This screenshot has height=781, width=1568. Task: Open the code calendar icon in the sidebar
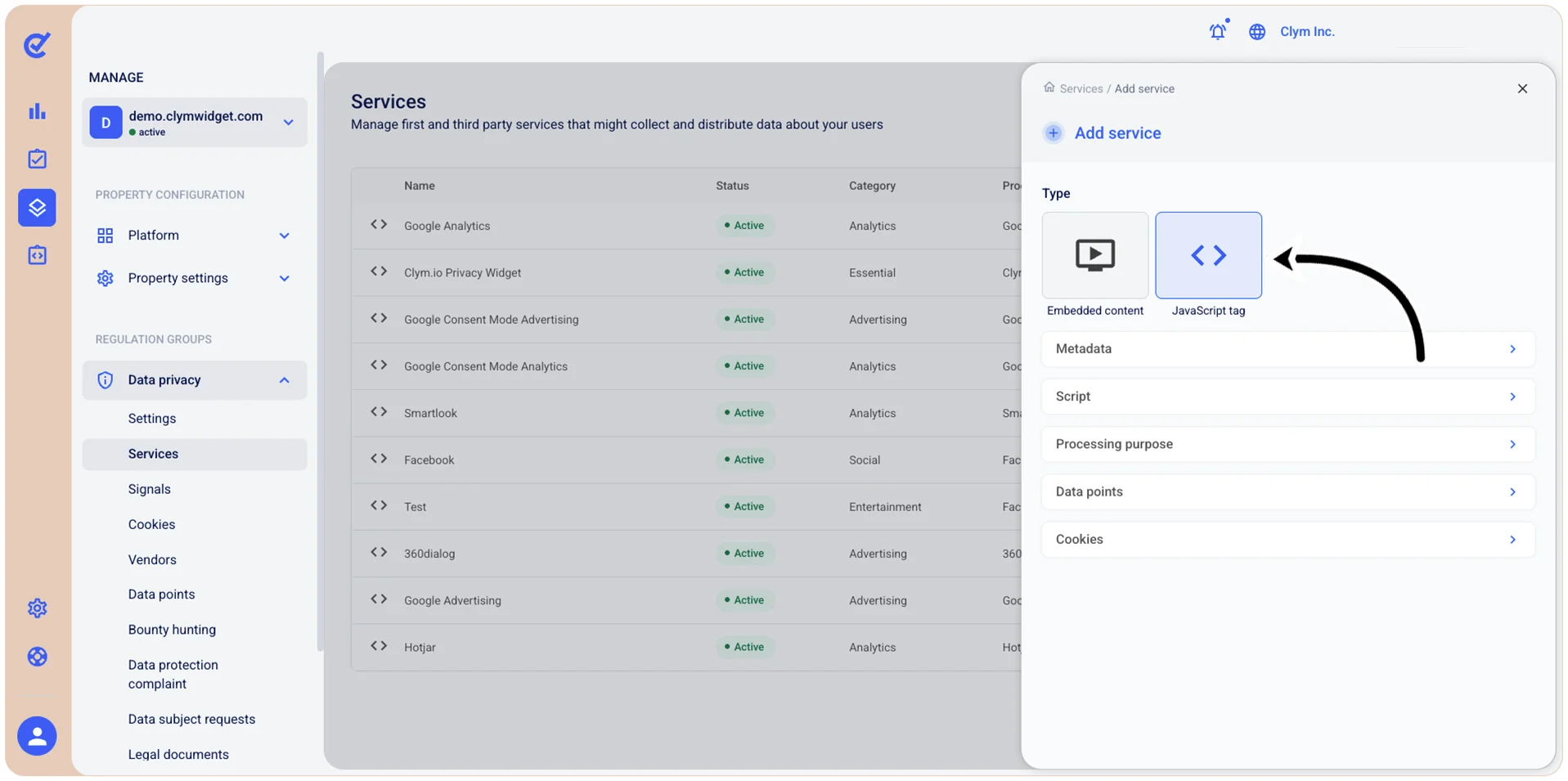tap(37, 255)
